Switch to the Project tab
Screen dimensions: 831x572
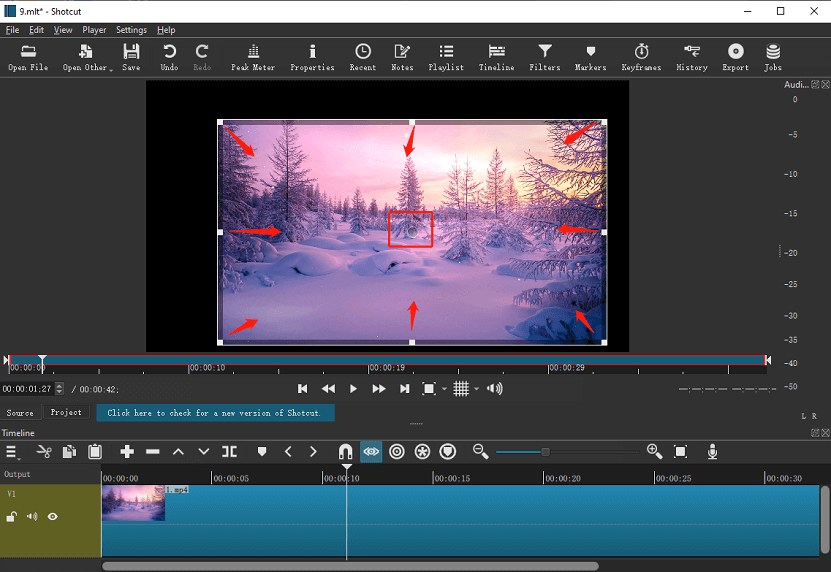pyautogui.click(x=66, y=412)
